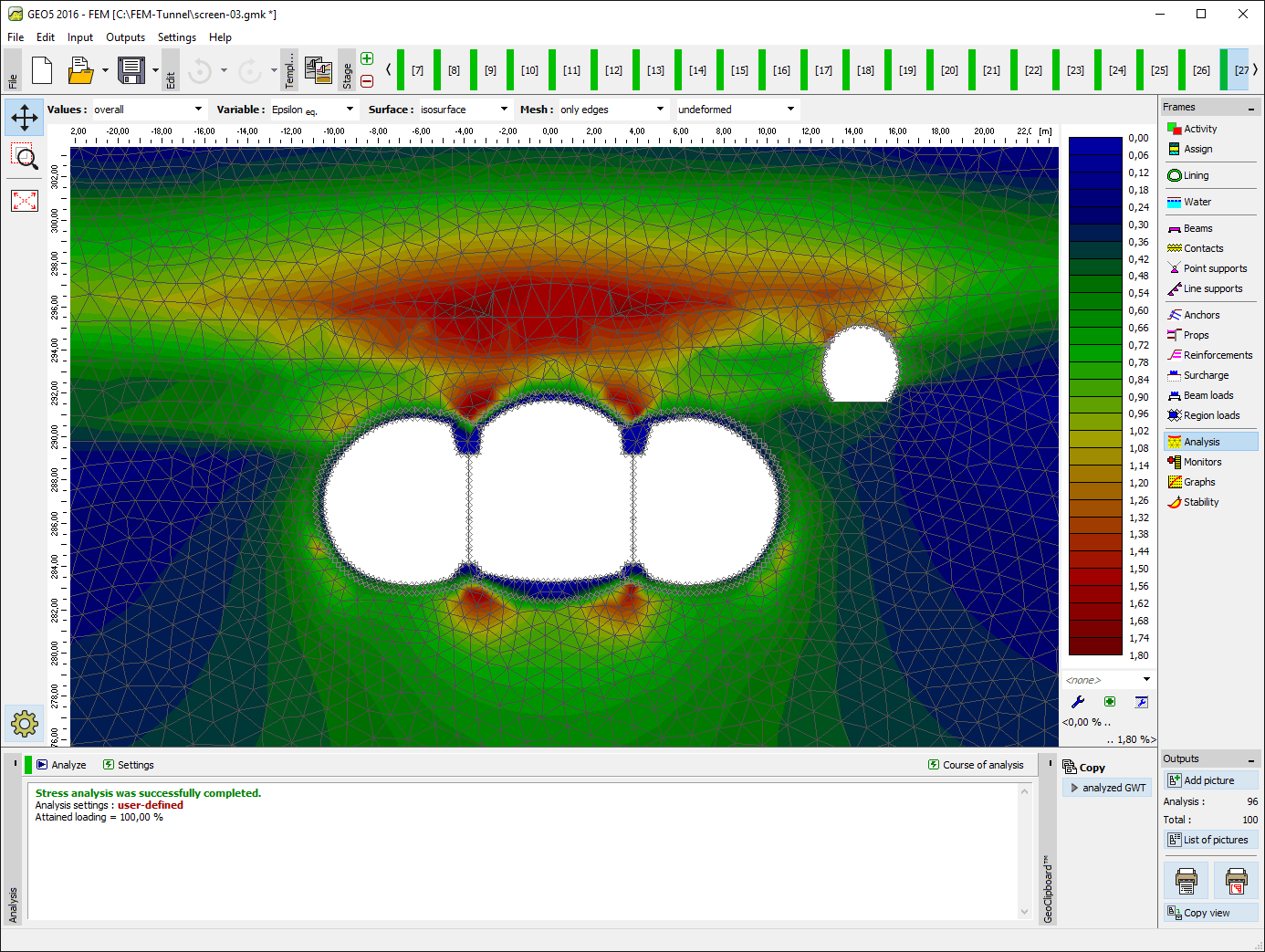The height and width of the screenshot is (952, 1265).
Task: Open the settings gear at bottom left
Action: (x=25, y=724)
